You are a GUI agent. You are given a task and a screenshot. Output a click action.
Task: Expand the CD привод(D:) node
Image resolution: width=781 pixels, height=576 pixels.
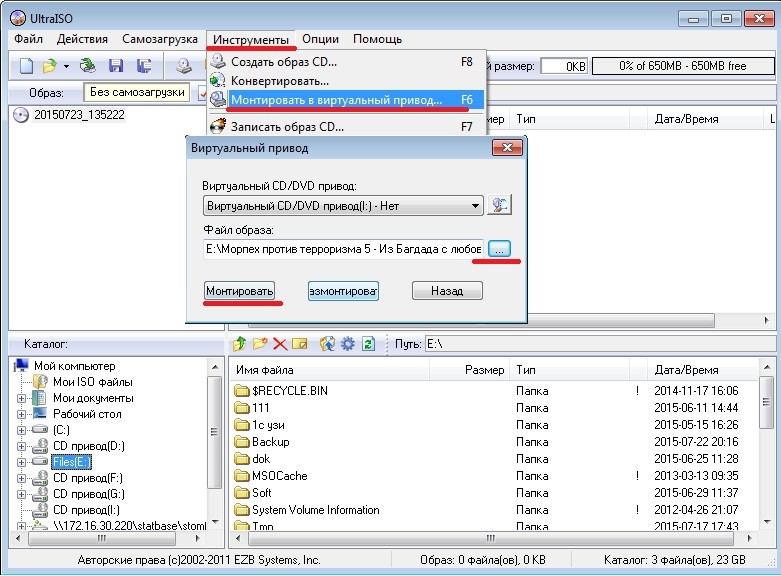coord(21,446)
